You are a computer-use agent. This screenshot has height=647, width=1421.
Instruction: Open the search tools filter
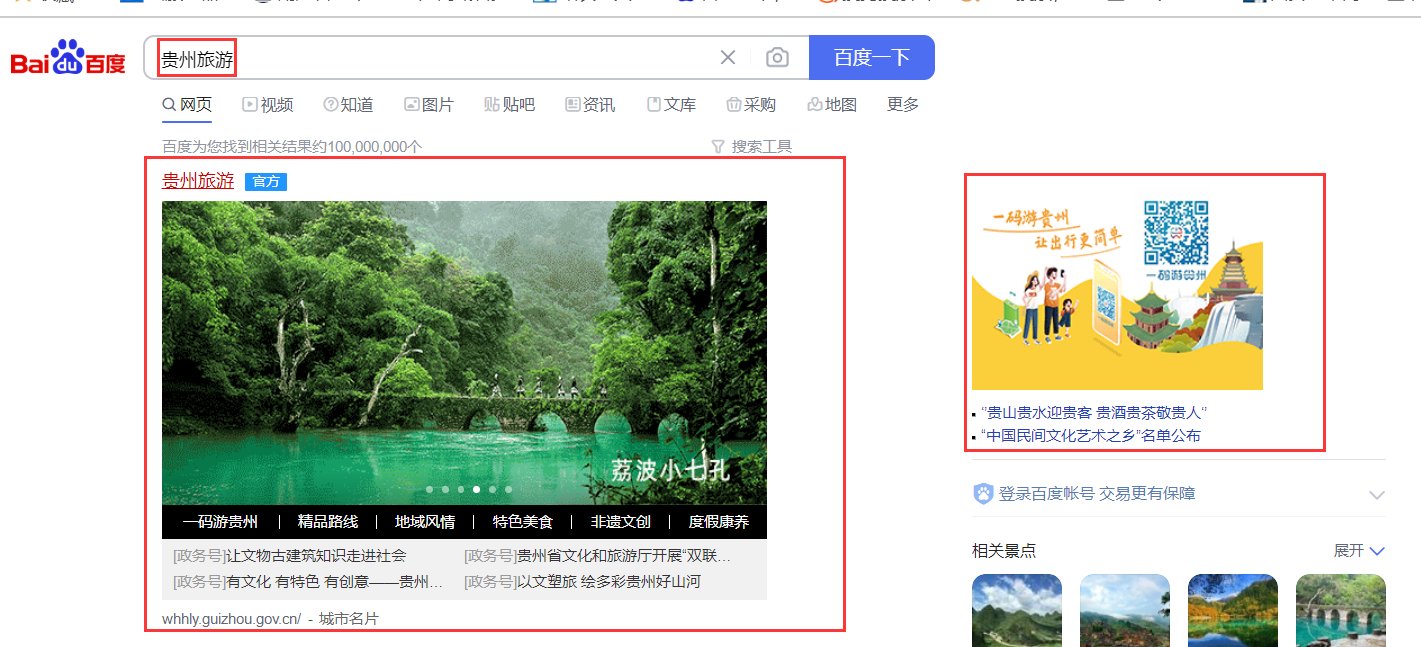[x=752, y=146]
